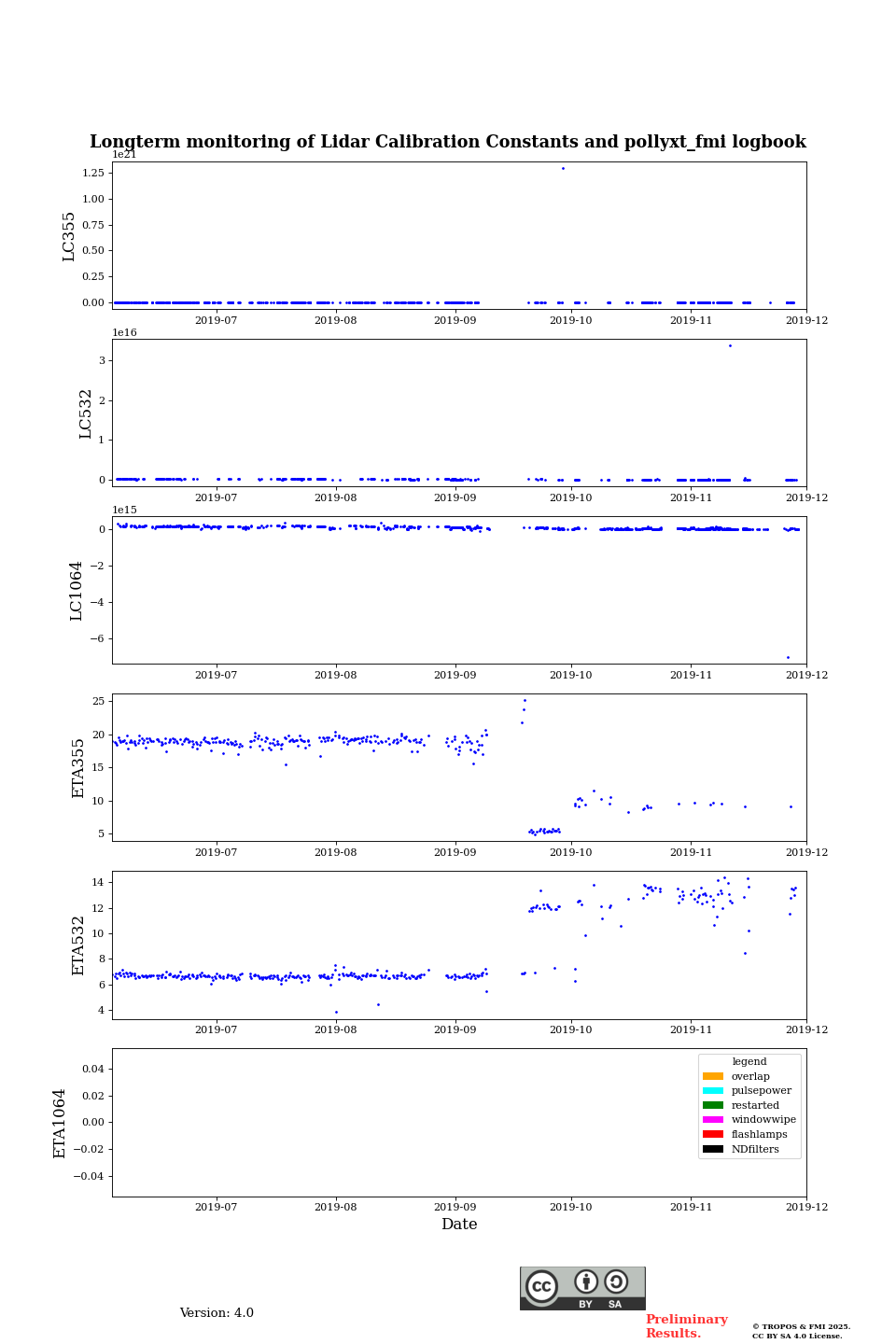Click the ShareAlike circular arrow icon

(616, 1281)
